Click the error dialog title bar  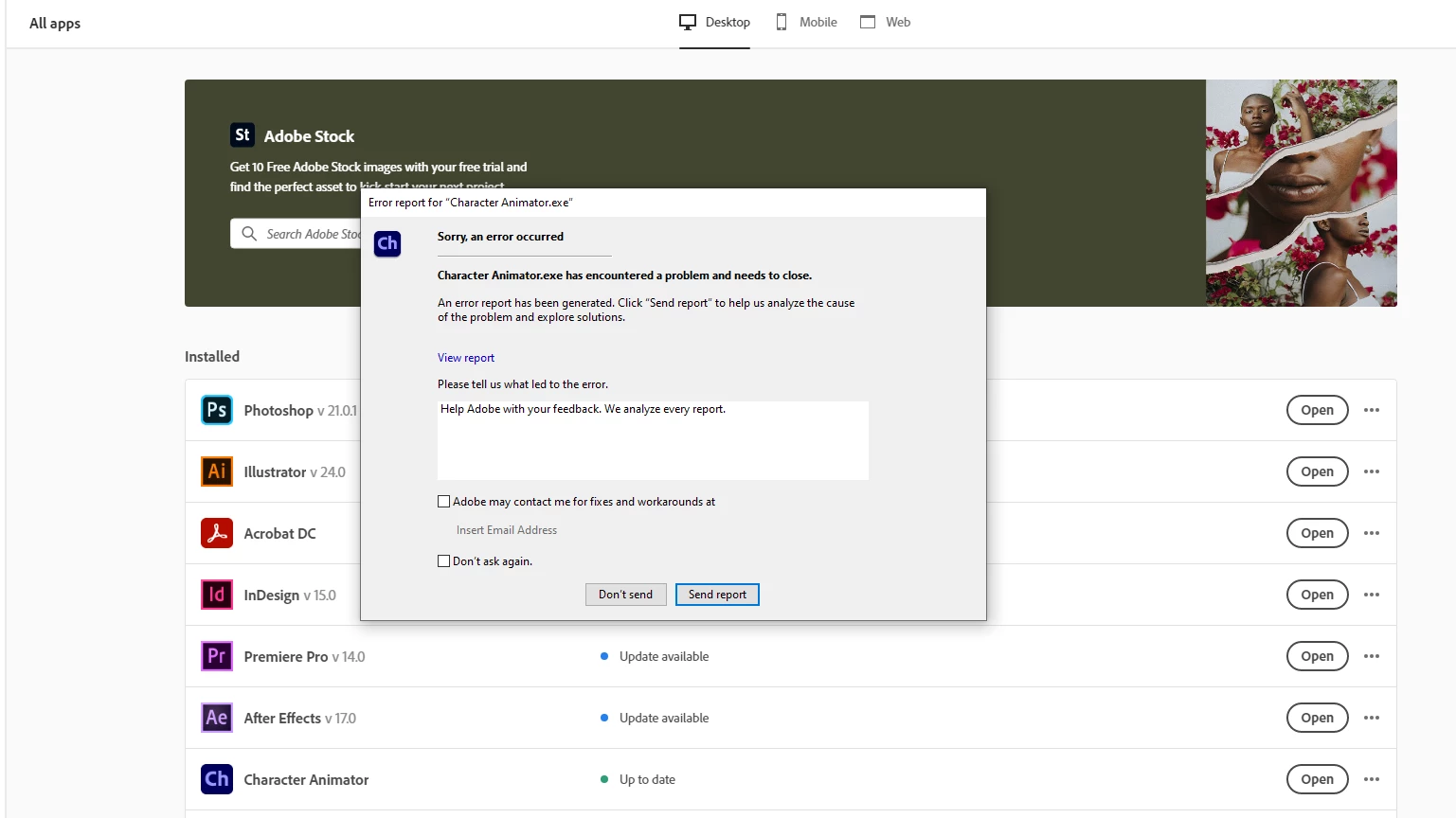point(673,202)
